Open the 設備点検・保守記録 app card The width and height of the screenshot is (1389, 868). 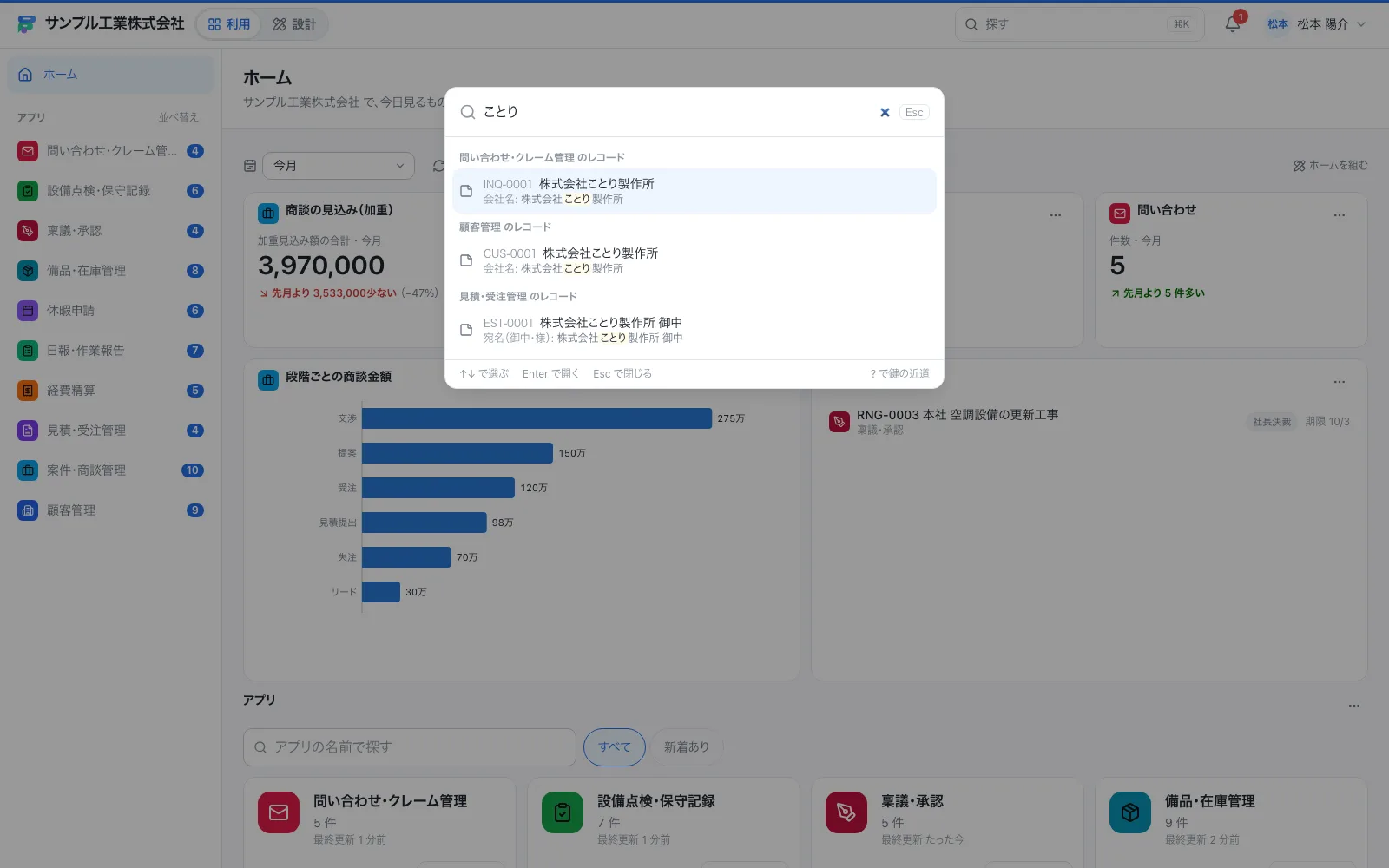click(663, 823)
